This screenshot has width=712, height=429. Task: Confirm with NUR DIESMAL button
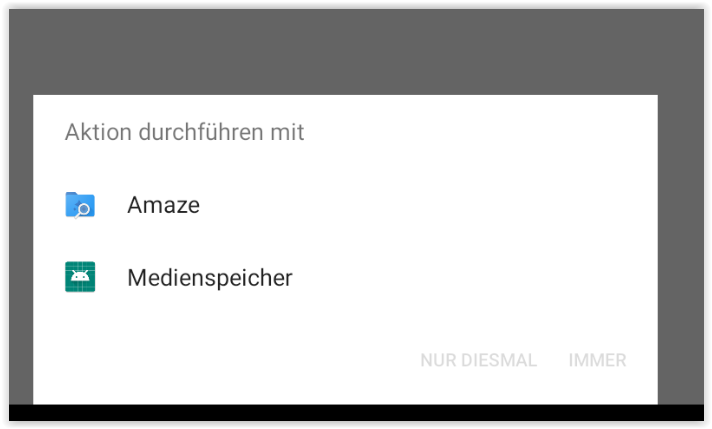click(479, 360)
